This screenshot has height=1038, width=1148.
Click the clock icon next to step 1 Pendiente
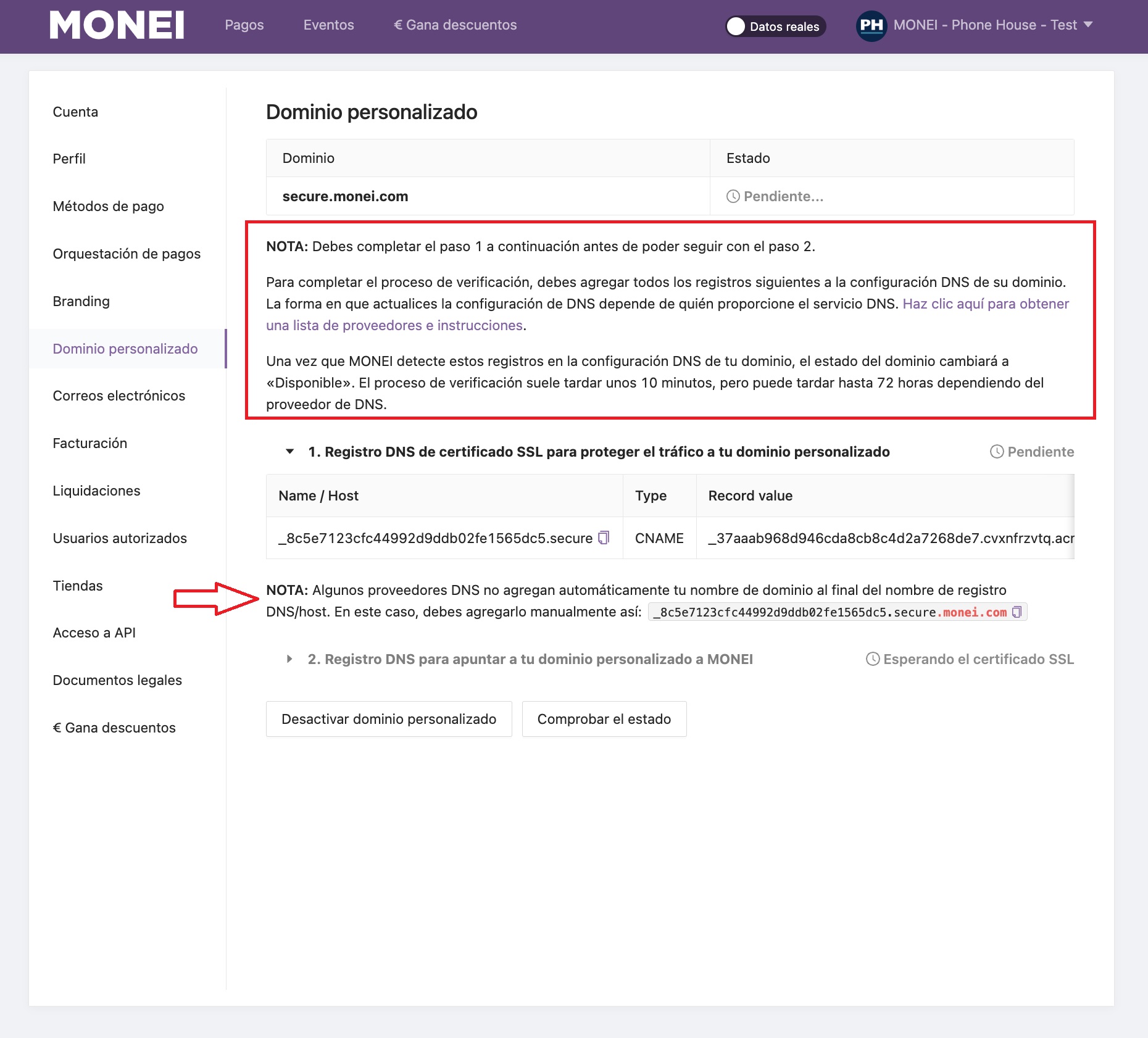tap(997, 452)
